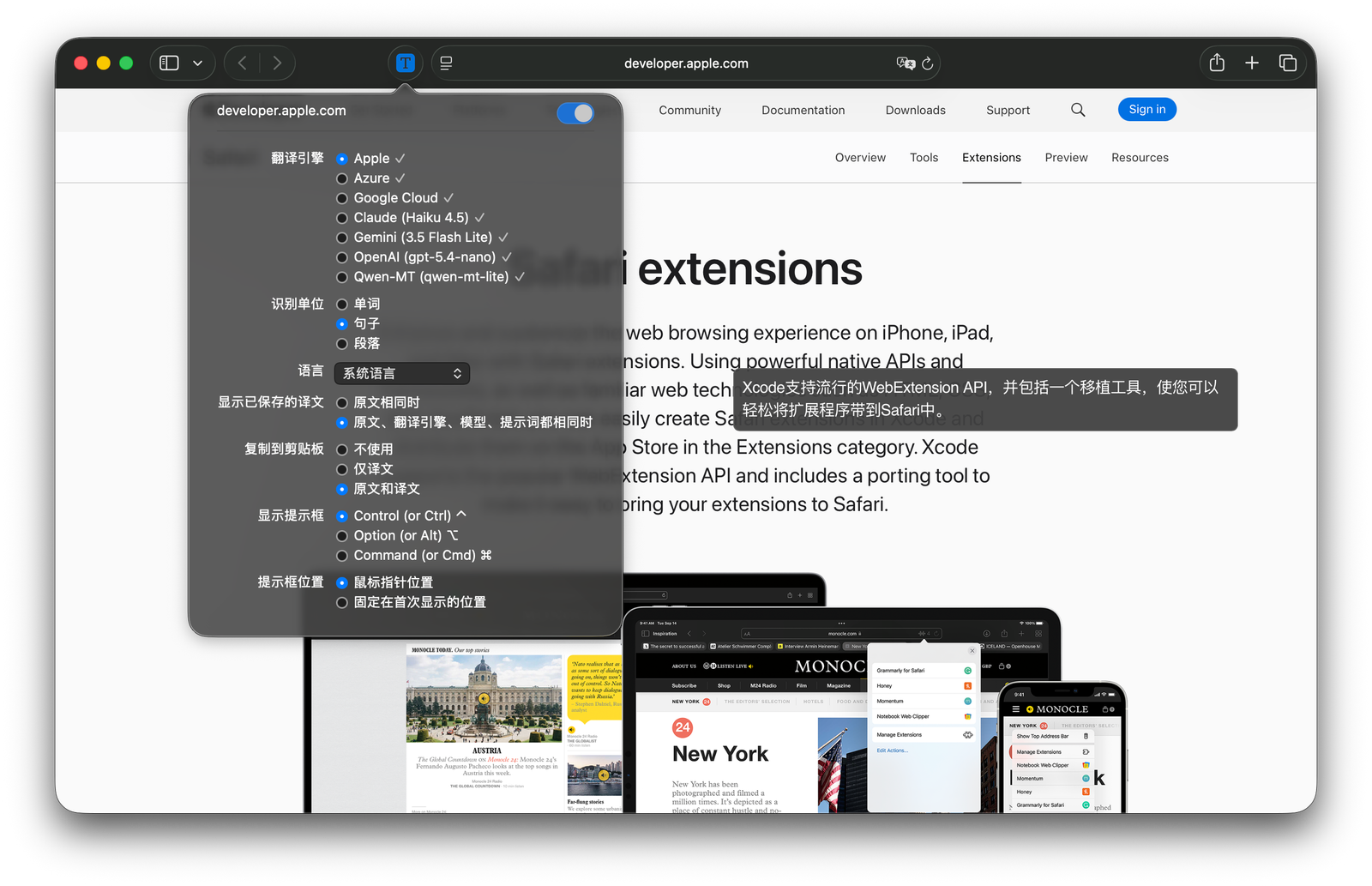Open the sidebar options chevron menu

pos(198,63)
